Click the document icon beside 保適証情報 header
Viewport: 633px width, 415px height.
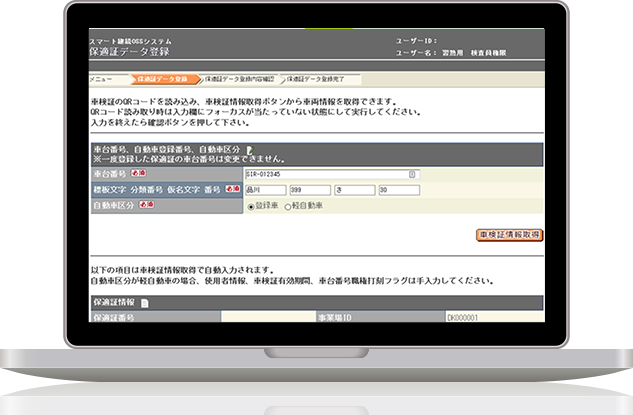pos(145,303)
